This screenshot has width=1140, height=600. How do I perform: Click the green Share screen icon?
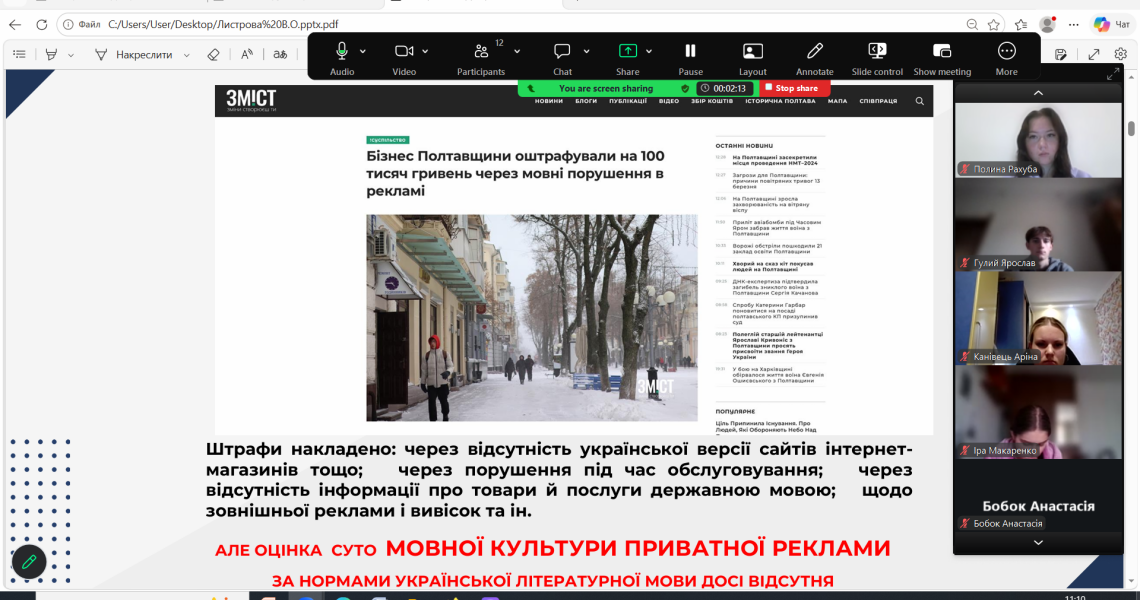pos(627,51)
